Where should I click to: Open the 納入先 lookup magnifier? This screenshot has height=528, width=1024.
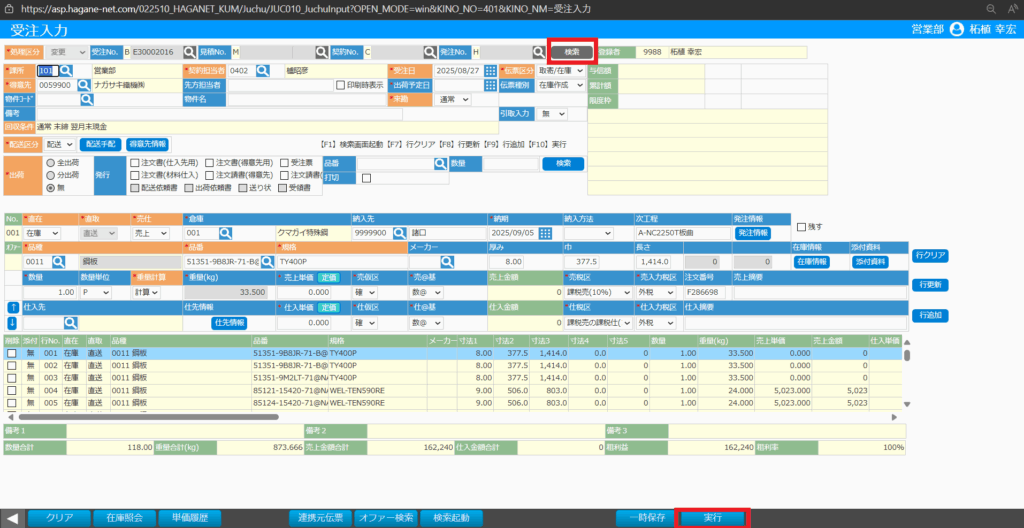pos(400,233)
